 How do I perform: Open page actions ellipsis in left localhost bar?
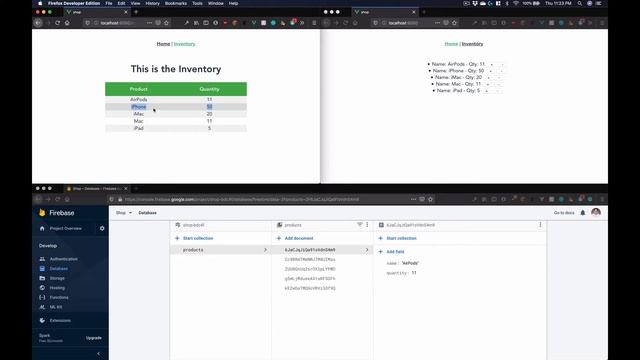click(x=149, y=23)
